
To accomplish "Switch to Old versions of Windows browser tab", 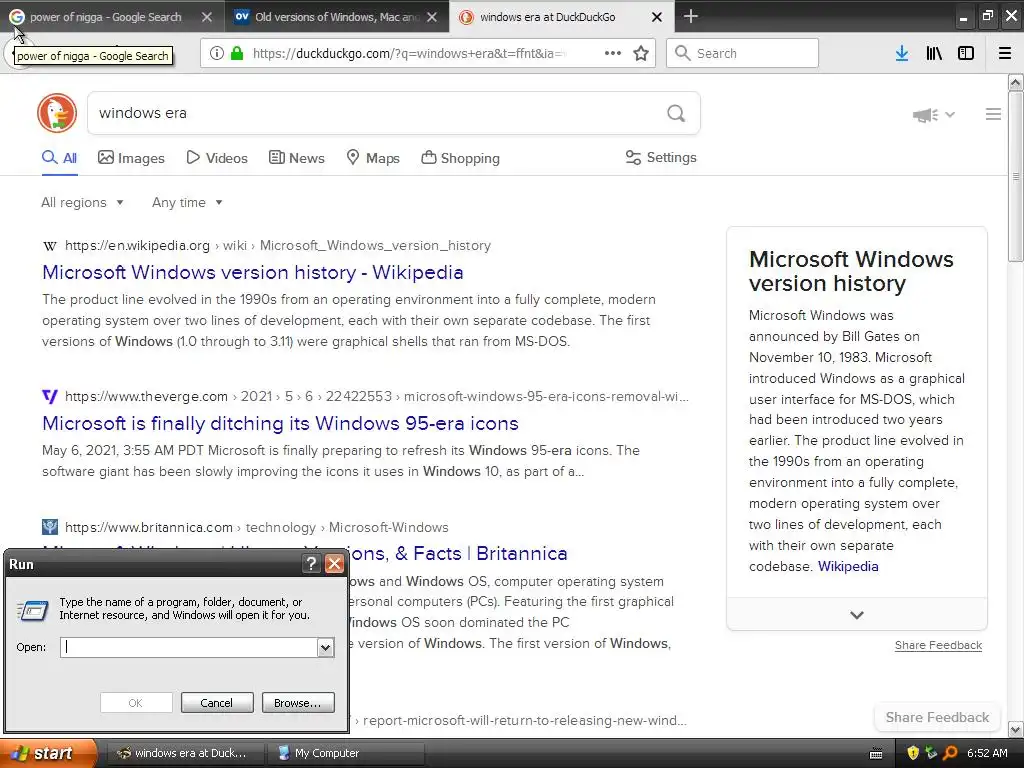I will (337, 17).
